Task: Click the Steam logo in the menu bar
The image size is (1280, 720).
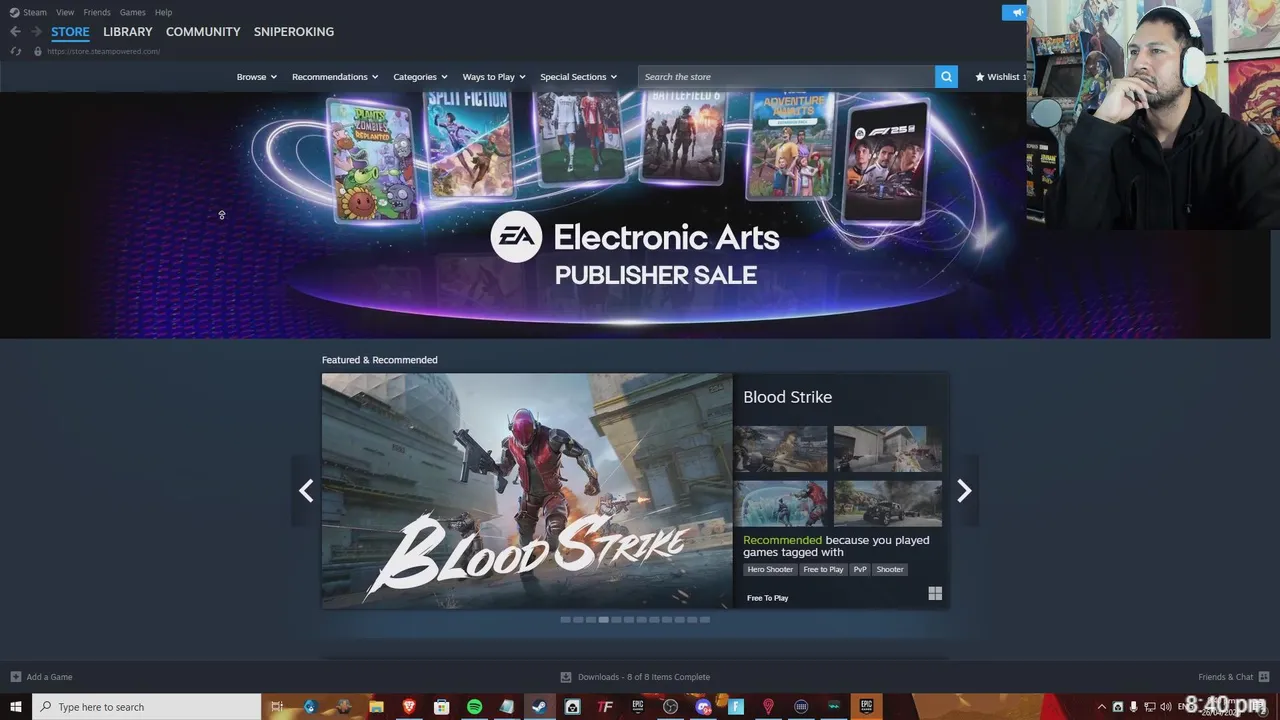Action: [x=14, y=12]
